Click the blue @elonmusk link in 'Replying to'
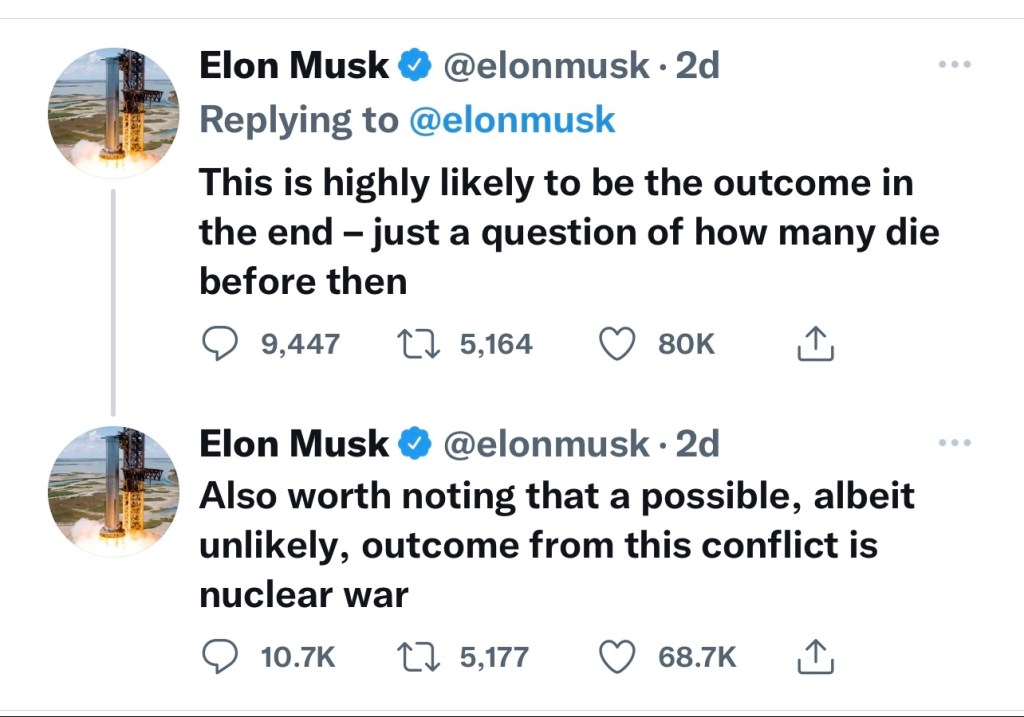 [x=511, y=120]
